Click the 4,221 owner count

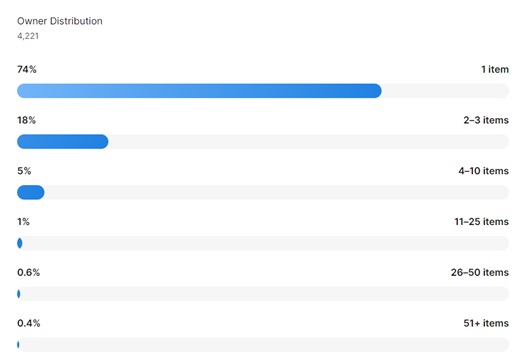tap(28, 36)
